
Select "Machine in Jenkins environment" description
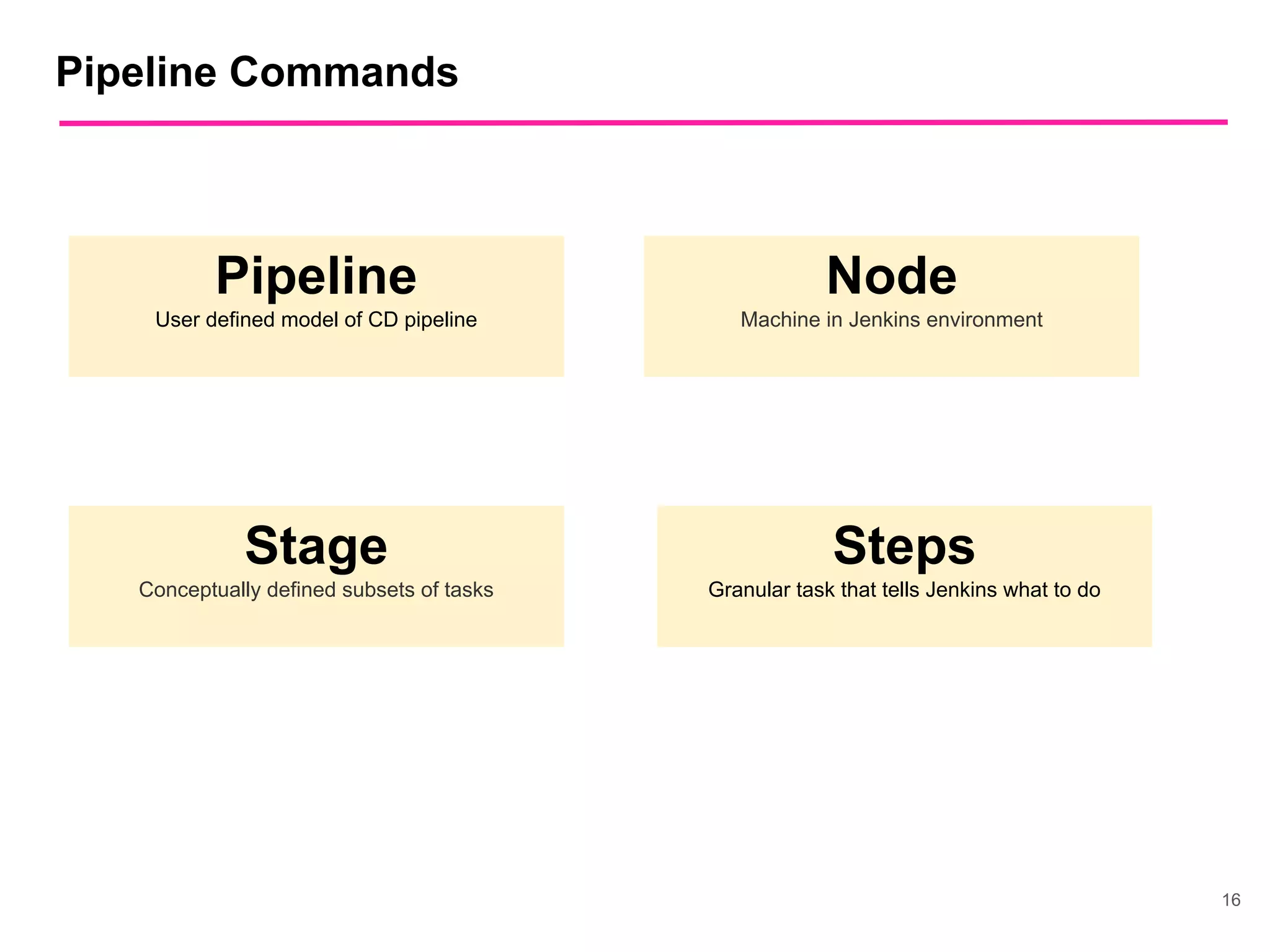coord(891,320)
